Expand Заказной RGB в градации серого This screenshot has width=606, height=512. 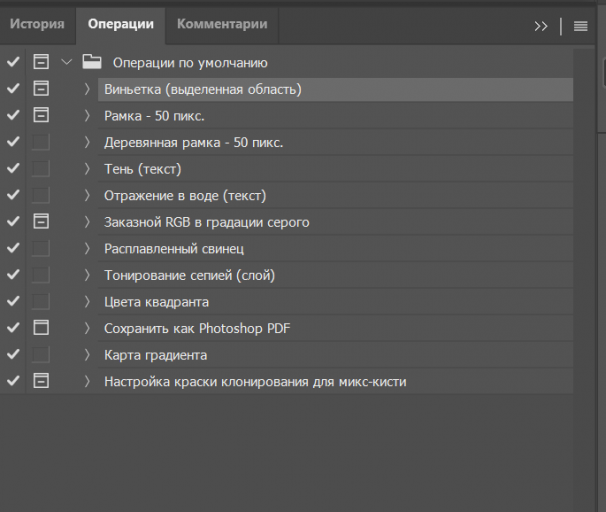(87, 222)
